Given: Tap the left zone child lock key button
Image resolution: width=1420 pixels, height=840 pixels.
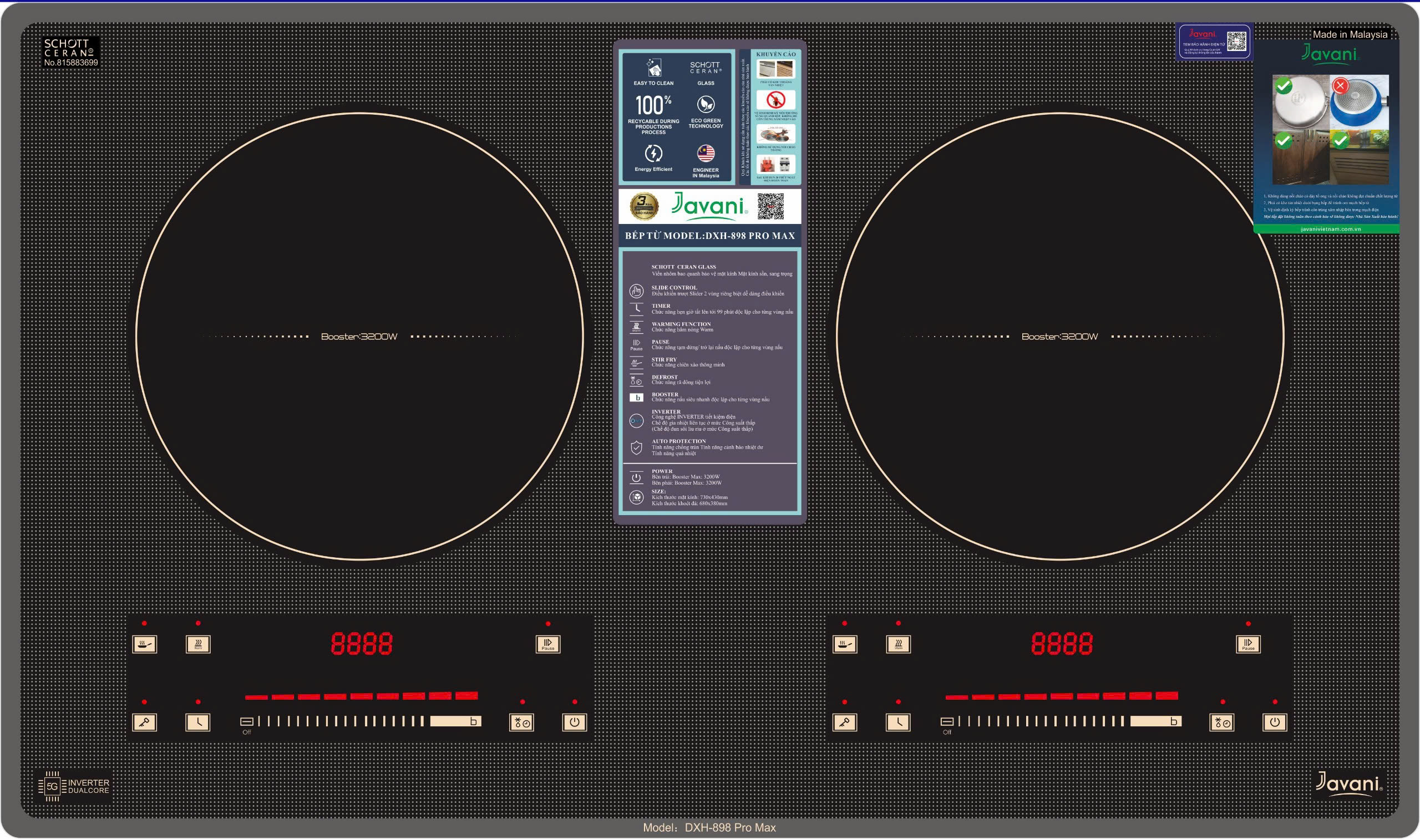Looking at the screenshot, I should 144,722.
